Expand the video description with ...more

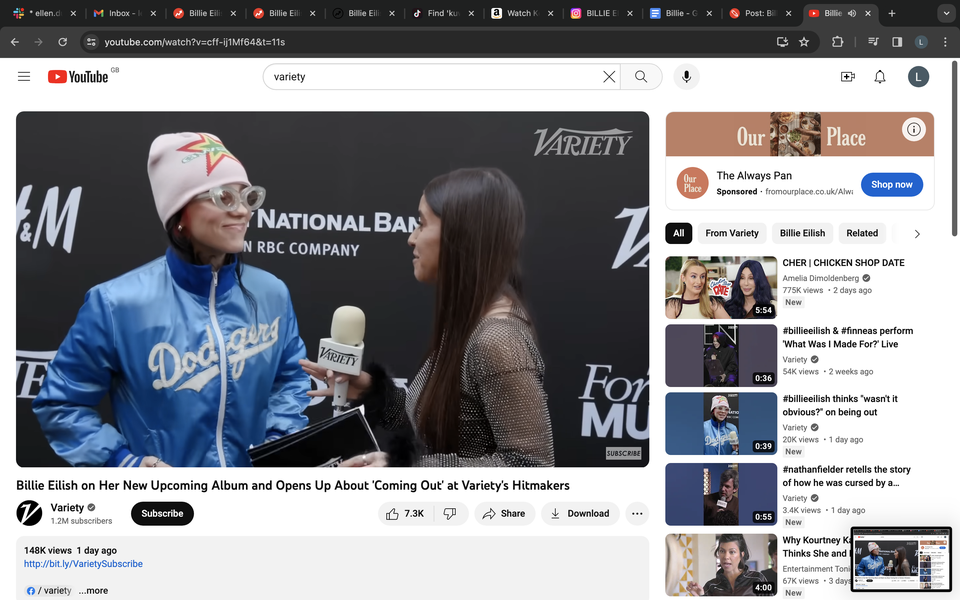pyautogui.click(x=93, y=591)
